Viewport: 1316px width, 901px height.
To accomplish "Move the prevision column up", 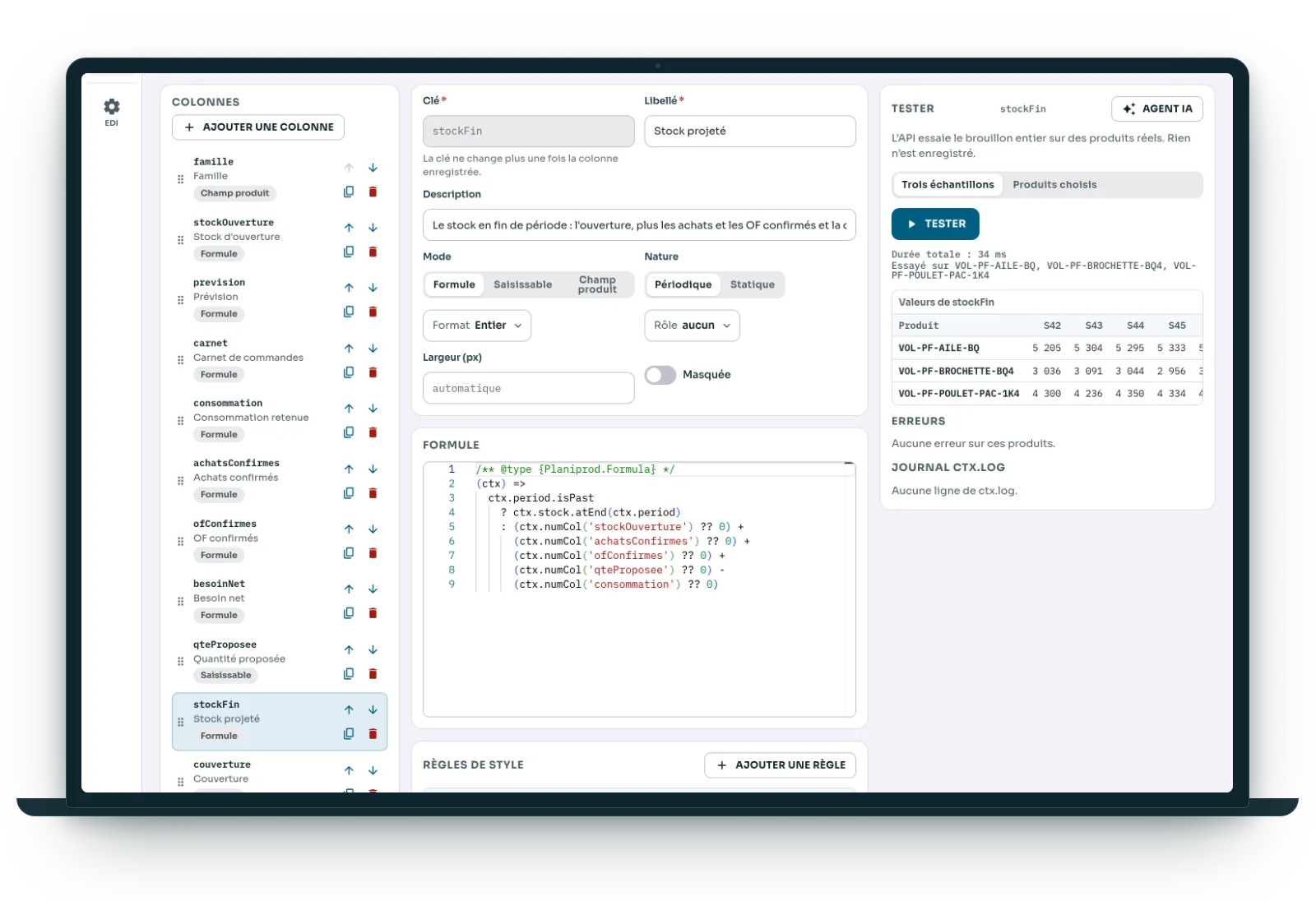I will 349,288.
